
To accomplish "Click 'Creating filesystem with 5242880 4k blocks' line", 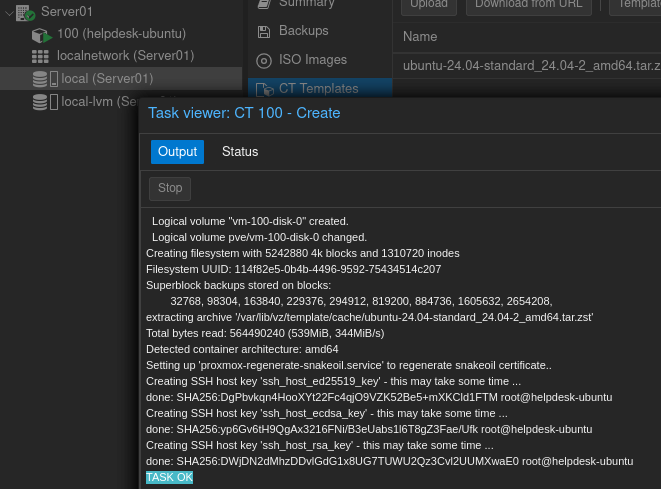I will pos(303,253).
